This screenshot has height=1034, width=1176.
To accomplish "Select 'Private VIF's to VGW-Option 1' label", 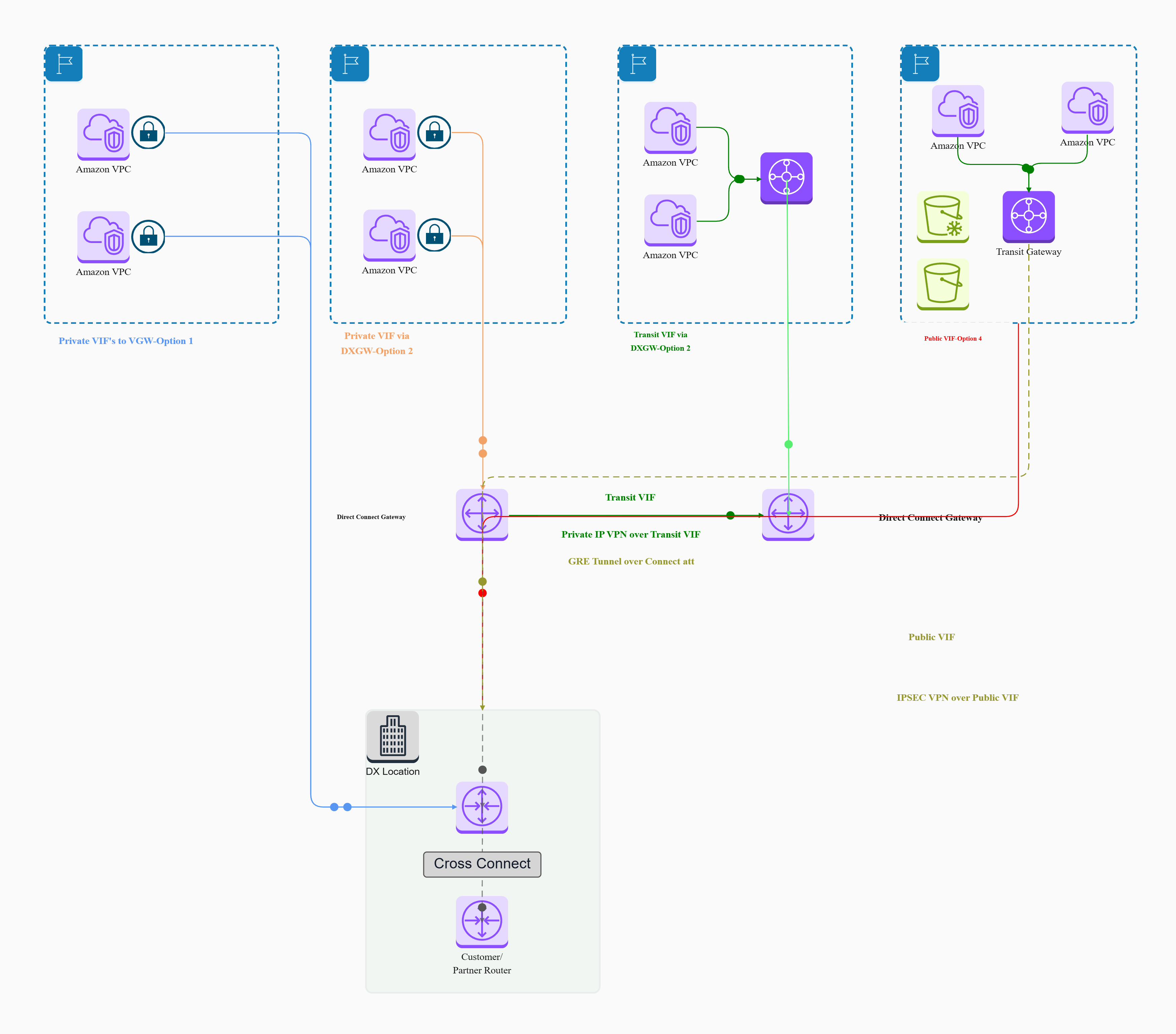I will pos(126,341).
